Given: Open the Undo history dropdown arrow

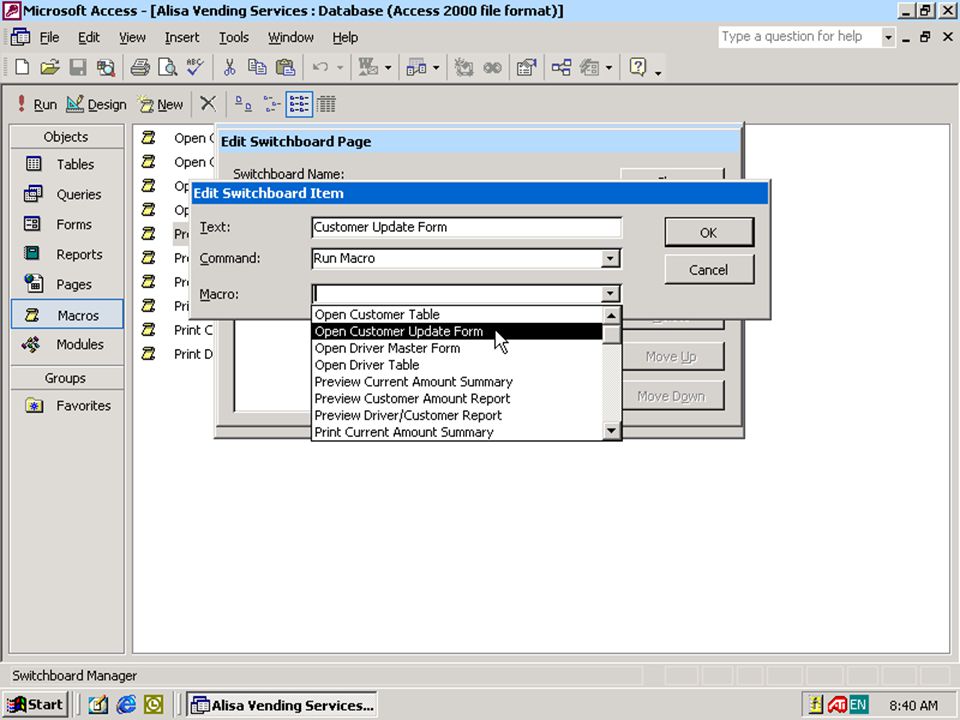Looking at the screenshot, I should click(339, 67).
